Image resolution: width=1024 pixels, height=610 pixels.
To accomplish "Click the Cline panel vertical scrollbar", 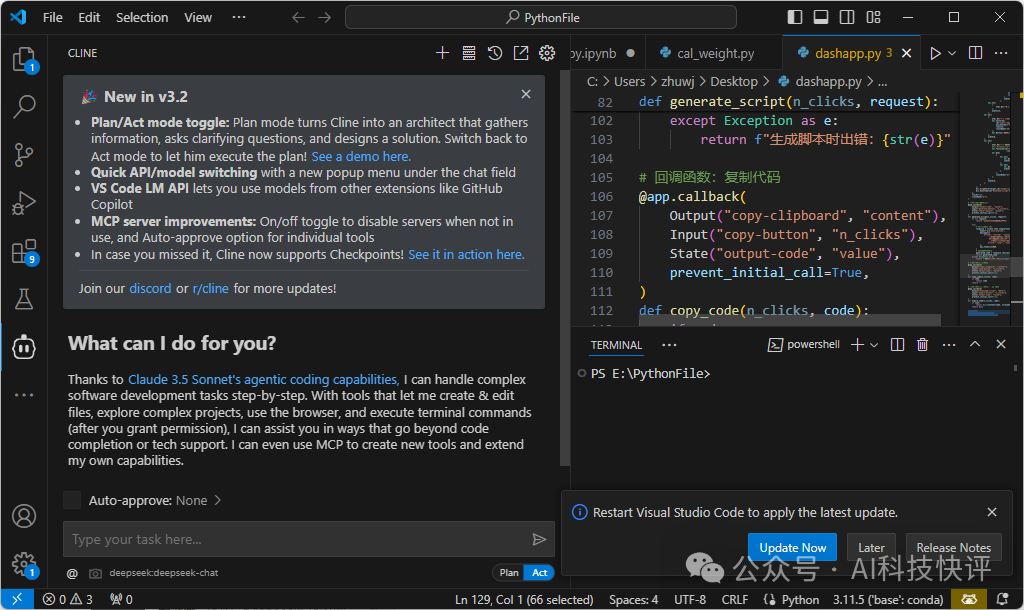I will coord(565,268).
